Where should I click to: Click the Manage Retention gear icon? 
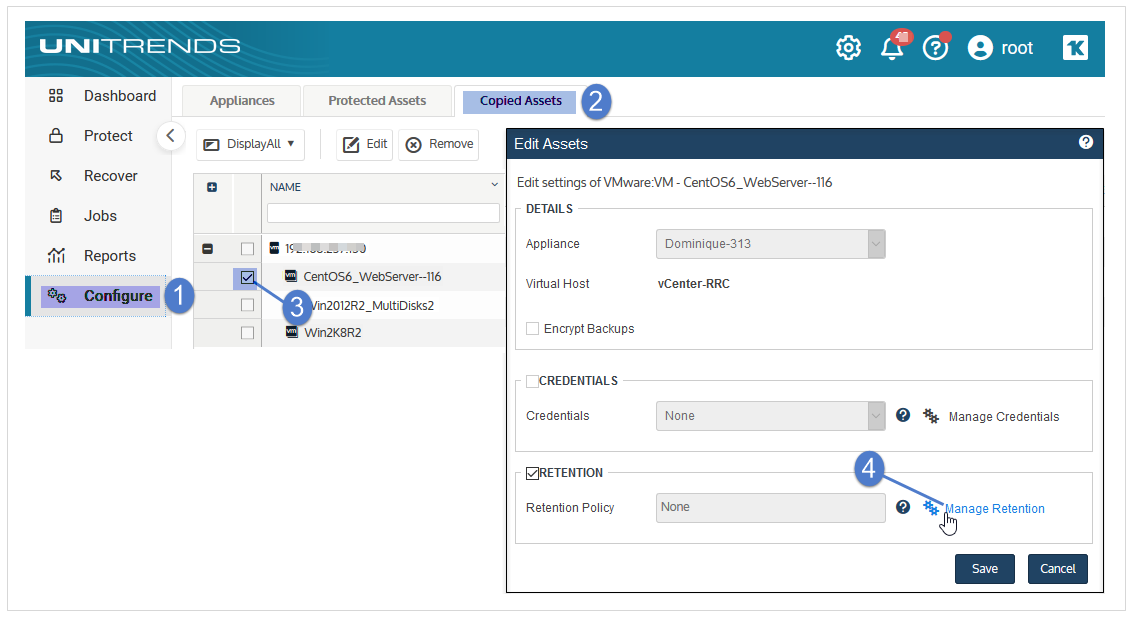pos(931,507)
